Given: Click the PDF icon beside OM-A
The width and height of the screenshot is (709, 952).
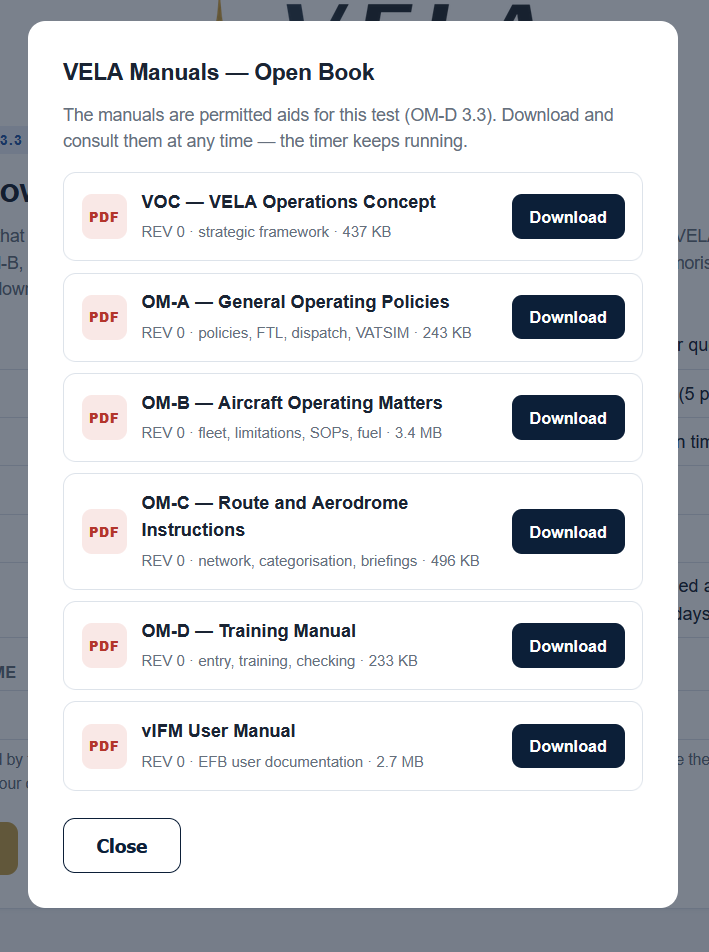Looking at the screenshot, I should point(104,317).
